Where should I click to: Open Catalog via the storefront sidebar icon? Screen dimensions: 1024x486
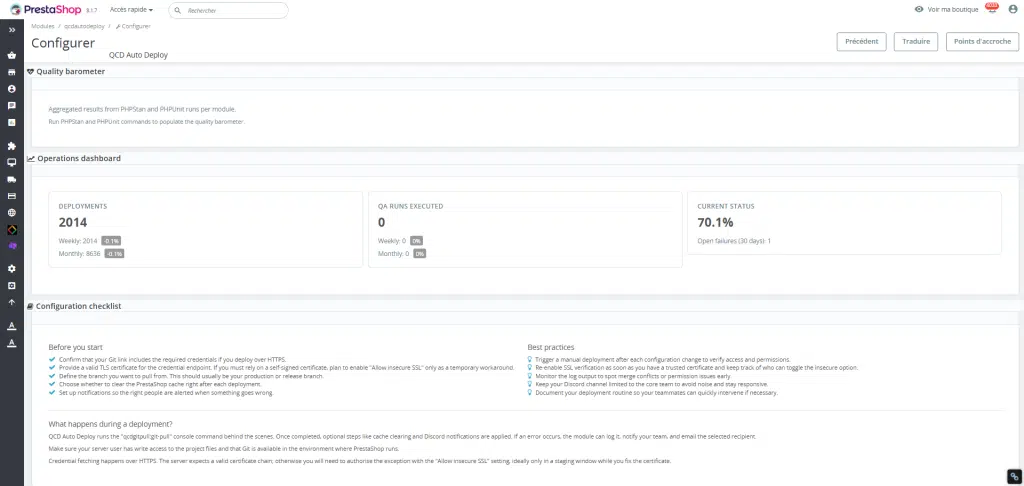pyautogui.click(x=12, y=72)
